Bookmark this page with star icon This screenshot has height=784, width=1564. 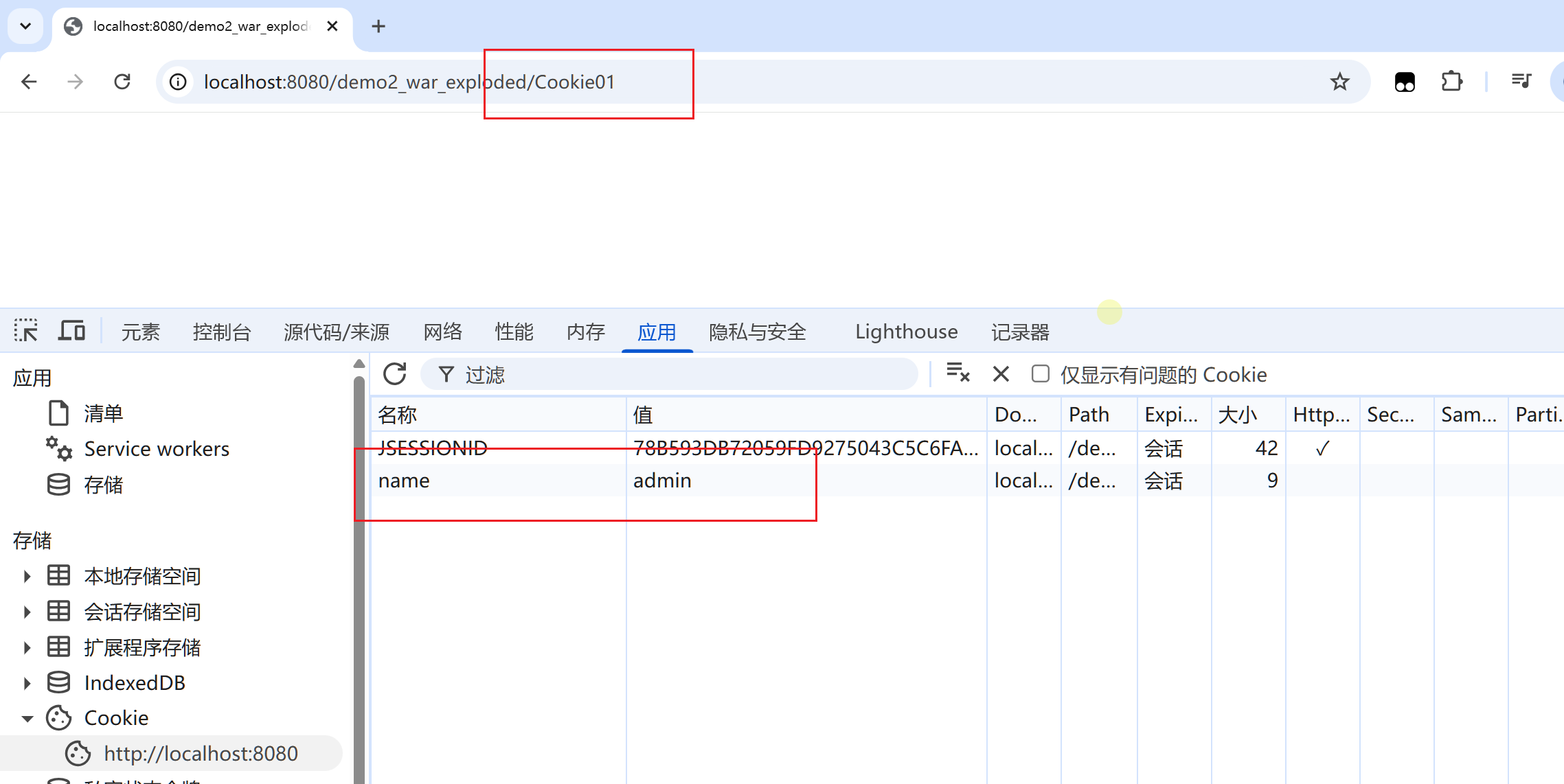[1339, 82]
